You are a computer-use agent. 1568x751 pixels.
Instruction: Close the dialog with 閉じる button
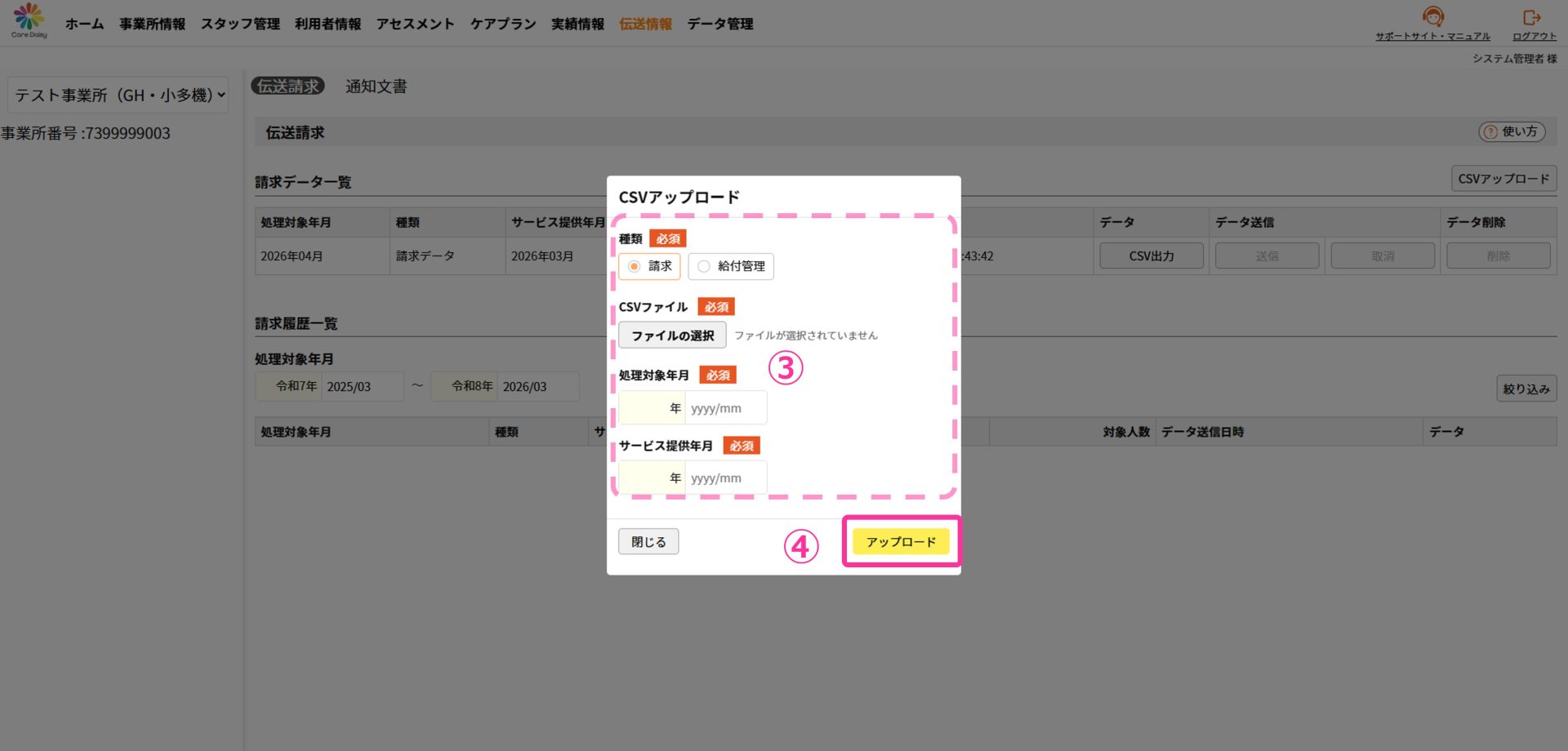648,542
